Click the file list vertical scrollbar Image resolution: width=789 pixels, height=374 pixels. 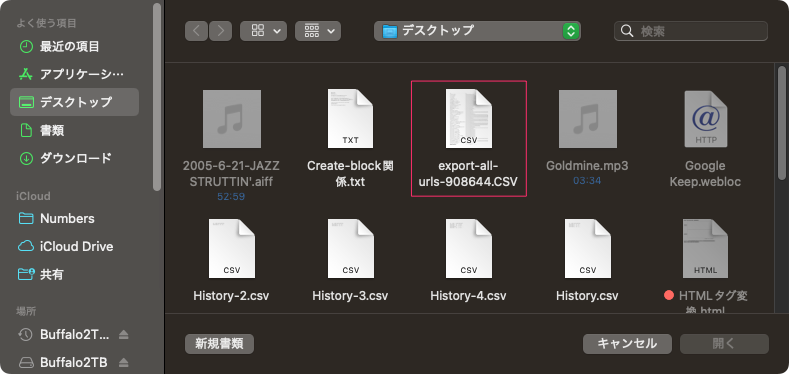point(782,122)
